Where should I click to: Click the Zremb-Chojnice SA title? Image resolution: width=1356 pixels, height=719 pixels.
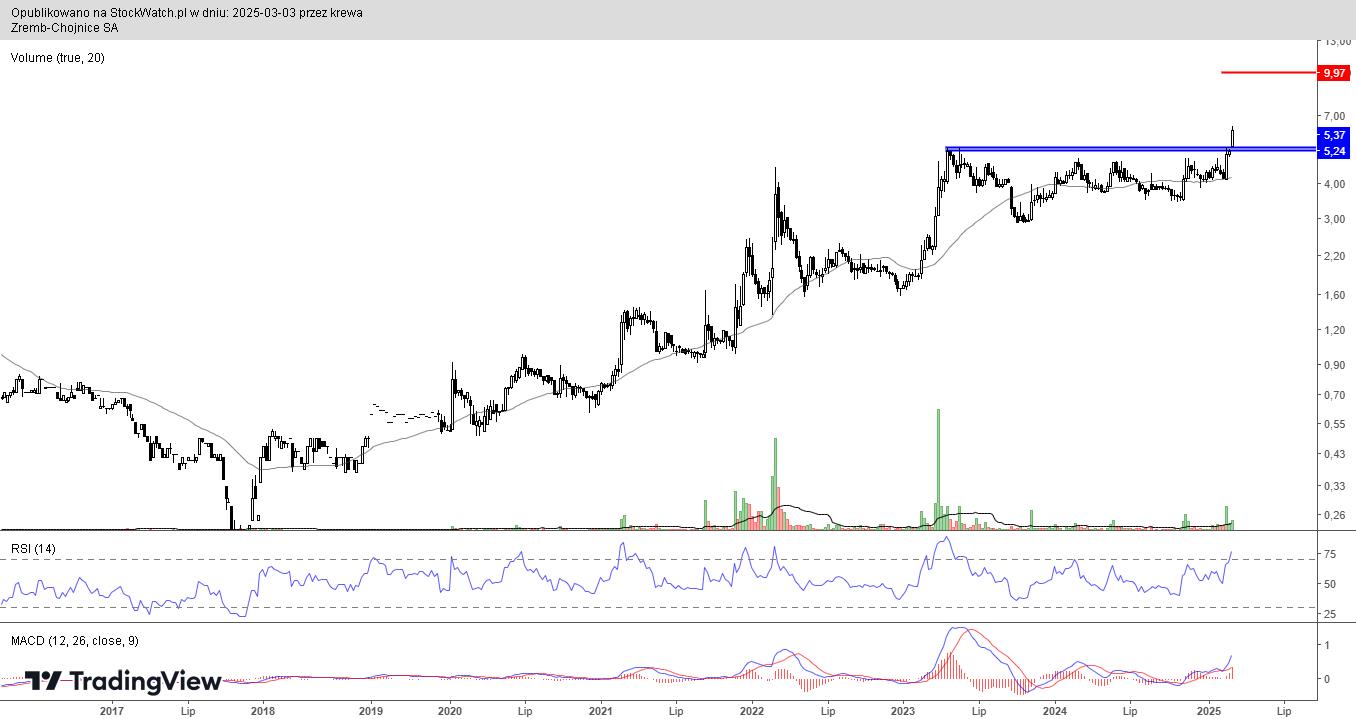(x=65, y=28)
